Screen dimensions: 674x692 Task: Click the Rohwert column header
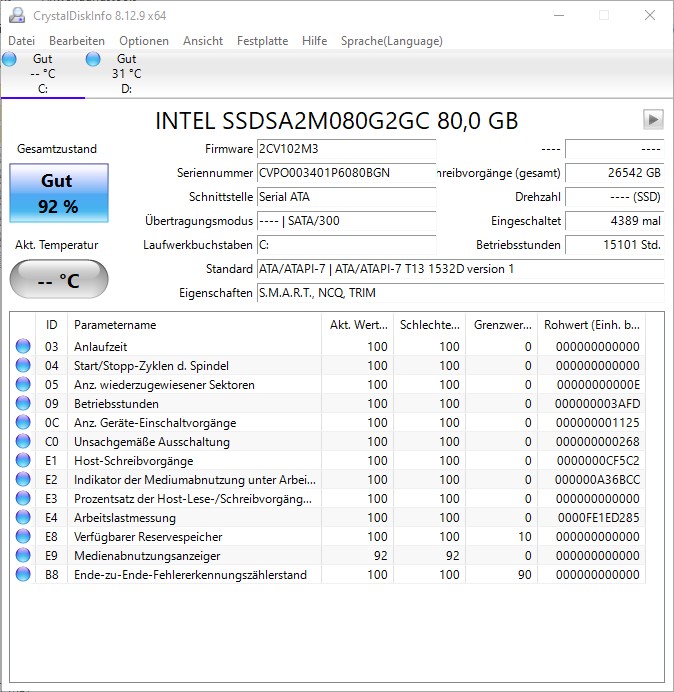click(x=591, y=325)
